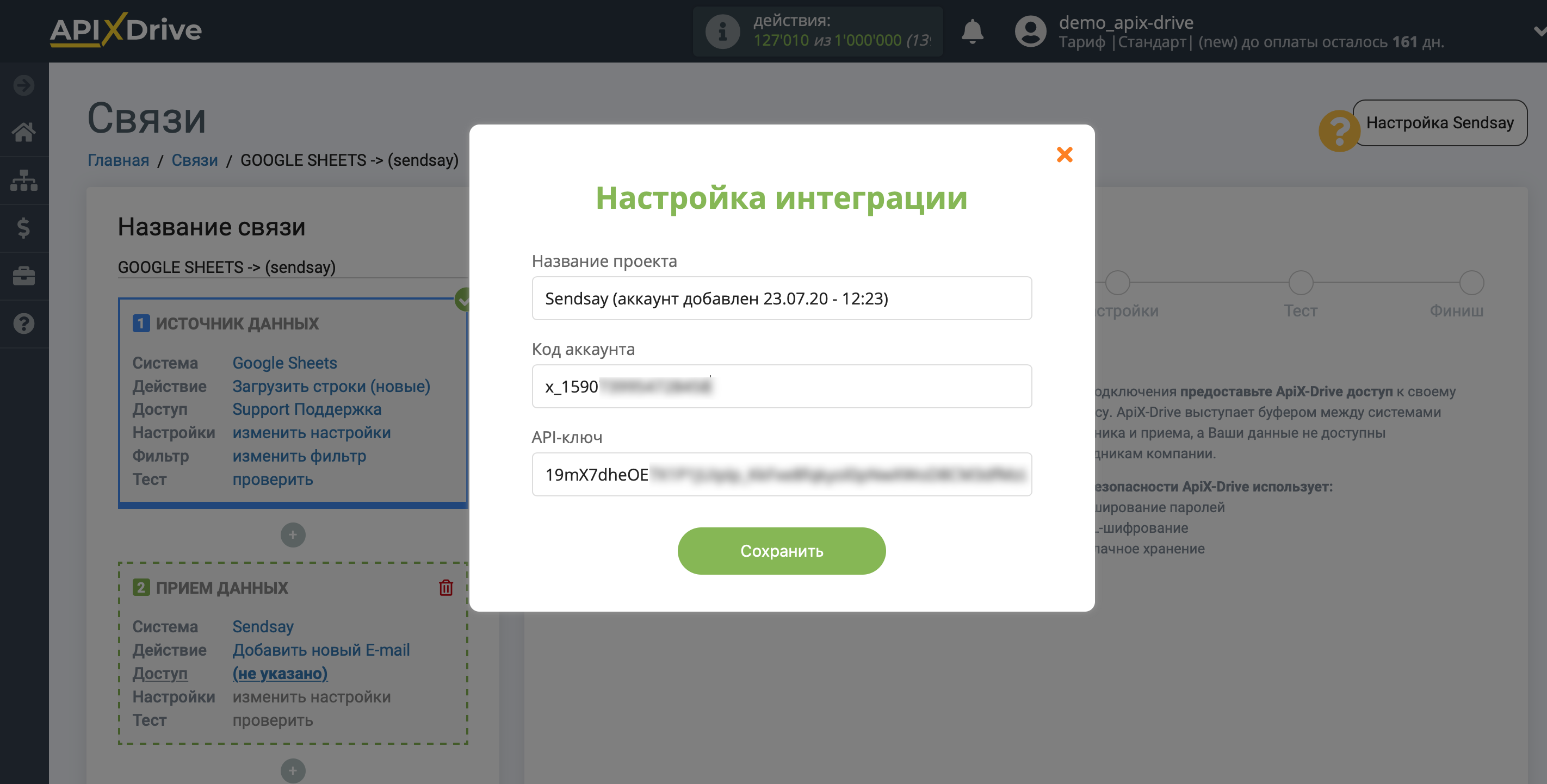Click the info icon next to действия
This screenshot has height=784, width=1547.
(x=722, y=31)
